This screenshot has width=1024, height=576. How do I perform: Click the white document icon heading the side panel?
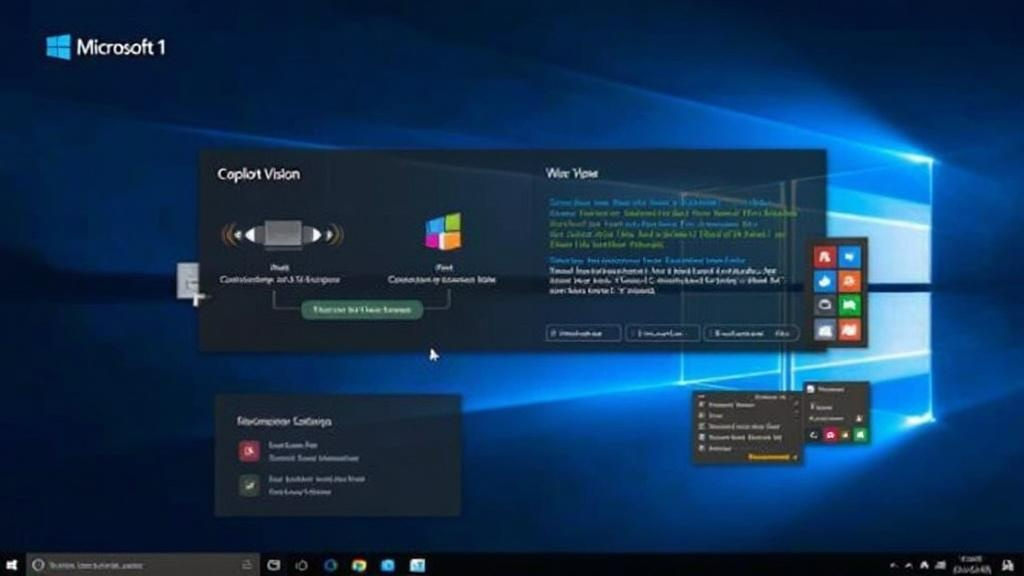coord(811,389)
